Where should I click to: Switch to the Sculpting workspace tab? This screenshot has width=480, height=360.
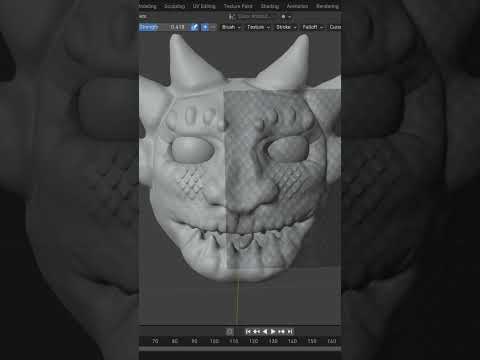coord(174,6)
